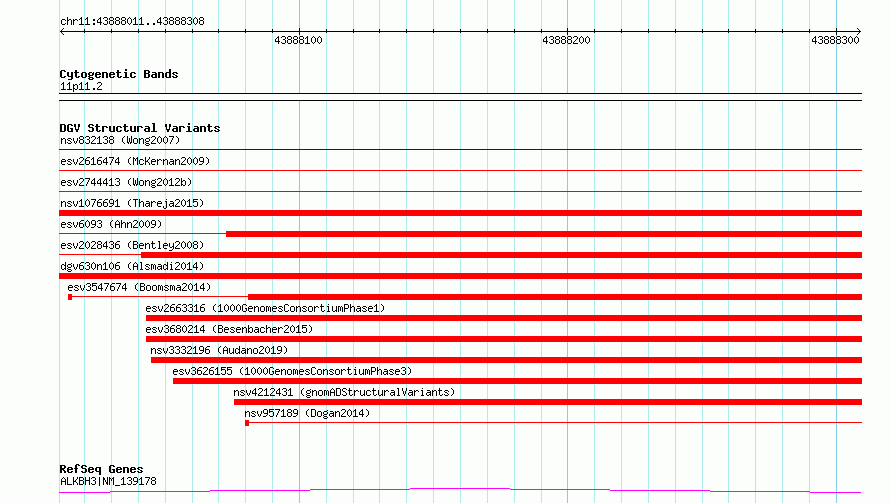Image resolution: width=890 pixels, height=503 pixels.
Task: Select the red bar under esv3680214 (Besenbacher2015)
Action: pyautogui.click(x=504, y=339)
